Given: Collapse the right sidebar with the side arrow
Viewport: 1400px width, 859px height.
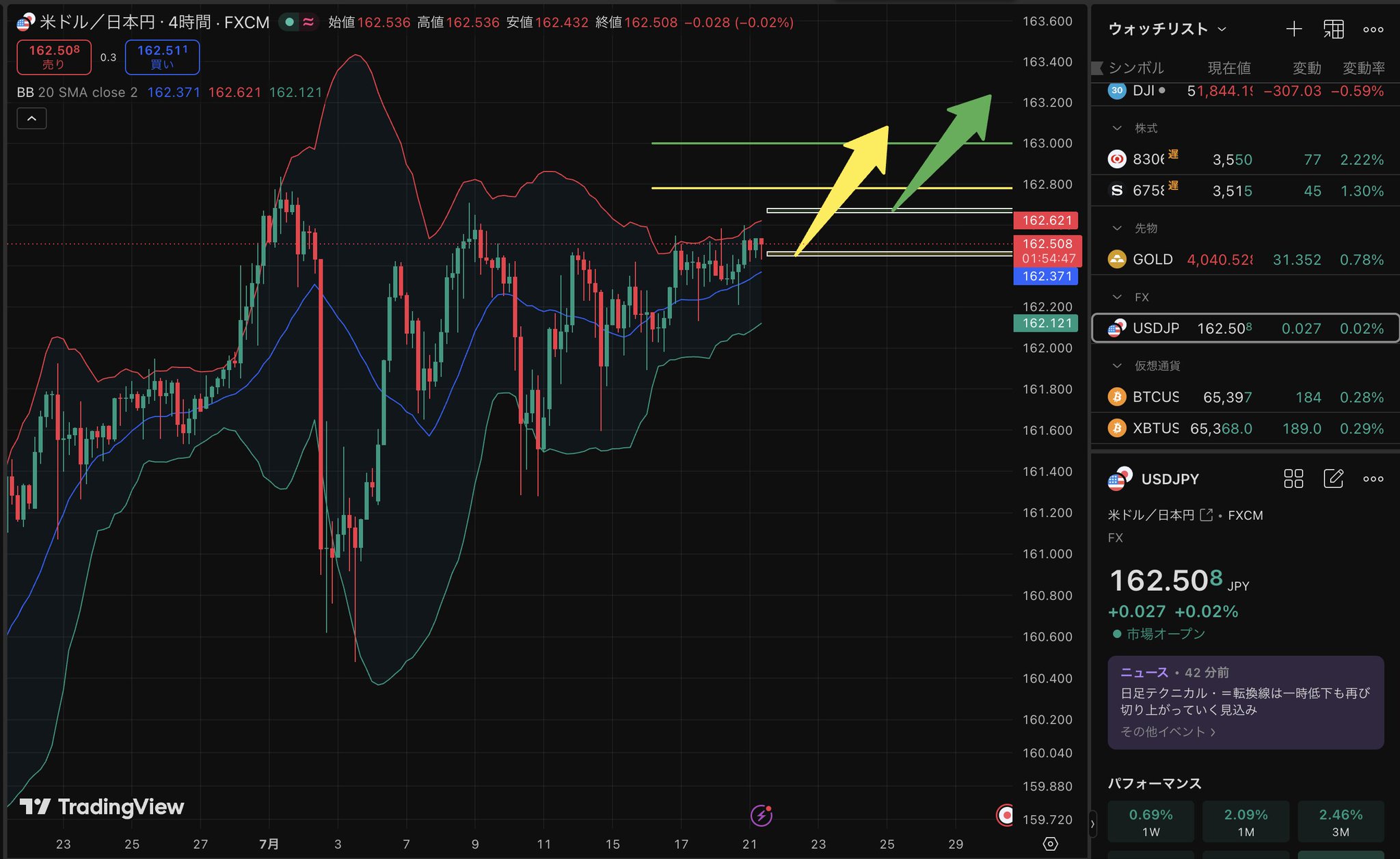Looking at the screenshot, I should point(1092,824).
